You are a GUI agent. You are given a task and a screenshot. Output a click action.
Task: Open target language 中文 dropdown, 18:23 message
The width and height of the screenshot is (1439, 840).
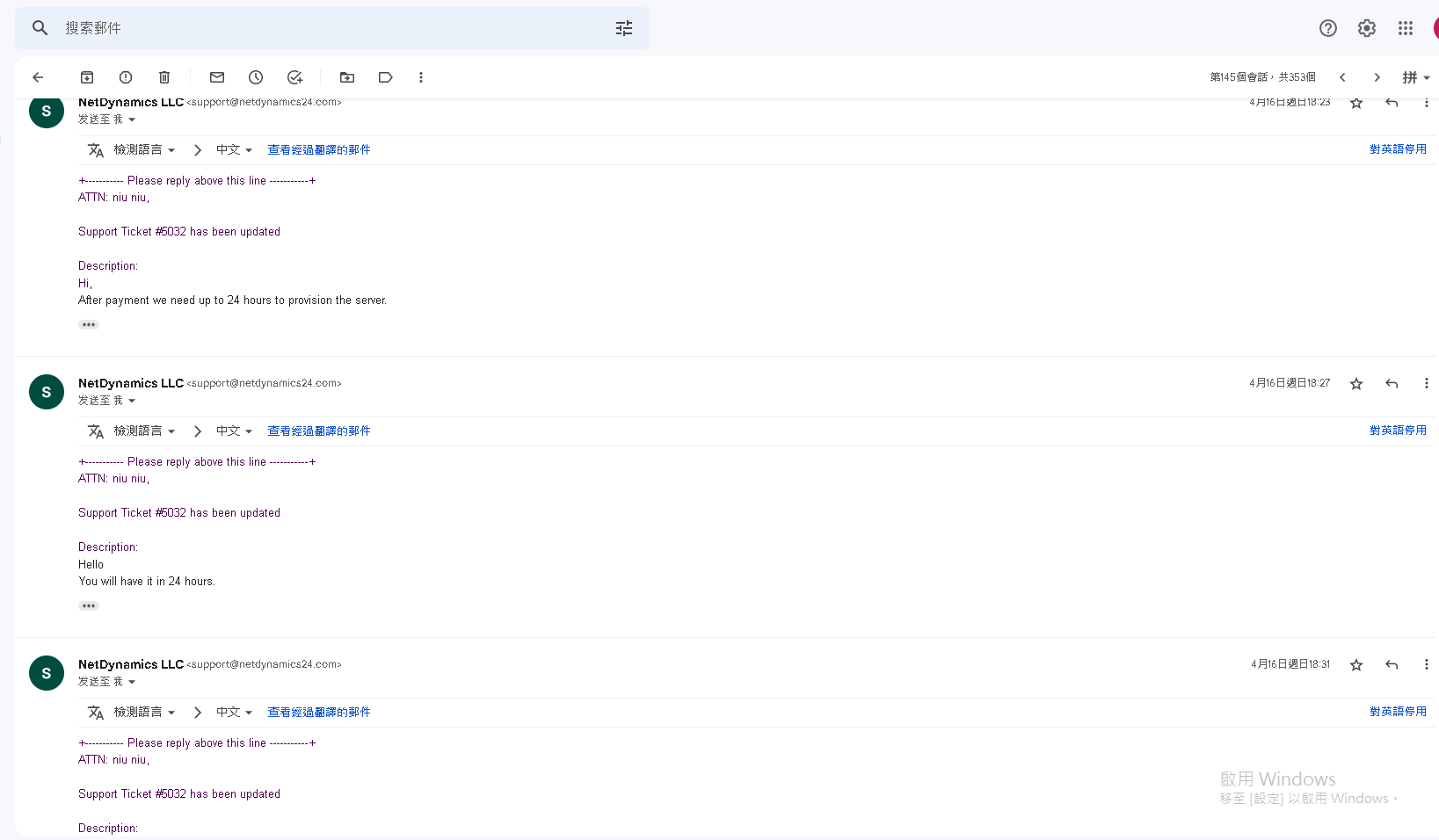tap(234, 150)
